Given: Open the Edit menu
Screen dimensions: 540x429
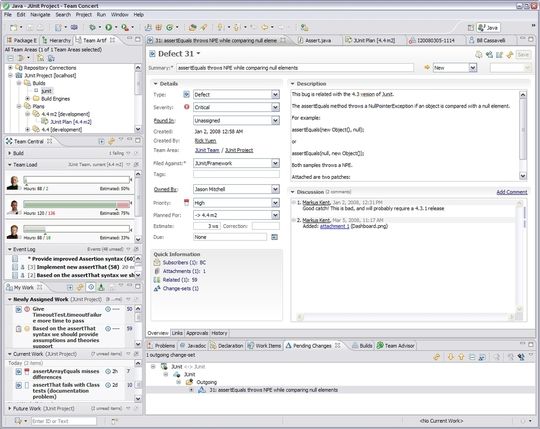Looking at the screenshot, I should click(x=21, y=15).
